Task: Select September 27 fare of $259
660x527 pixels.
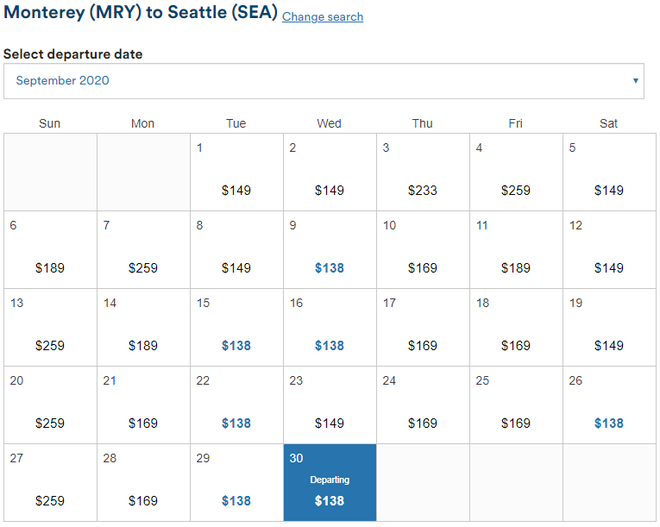Action: coord(50,483)
